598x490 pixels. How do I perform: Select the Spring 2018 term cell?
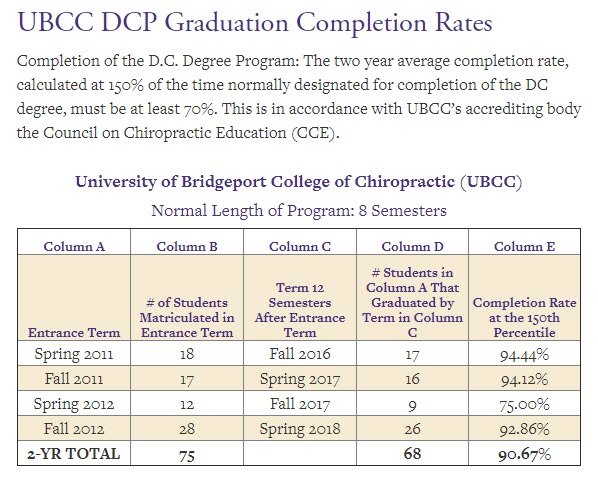pyautogui.click(x=300, y=428)
